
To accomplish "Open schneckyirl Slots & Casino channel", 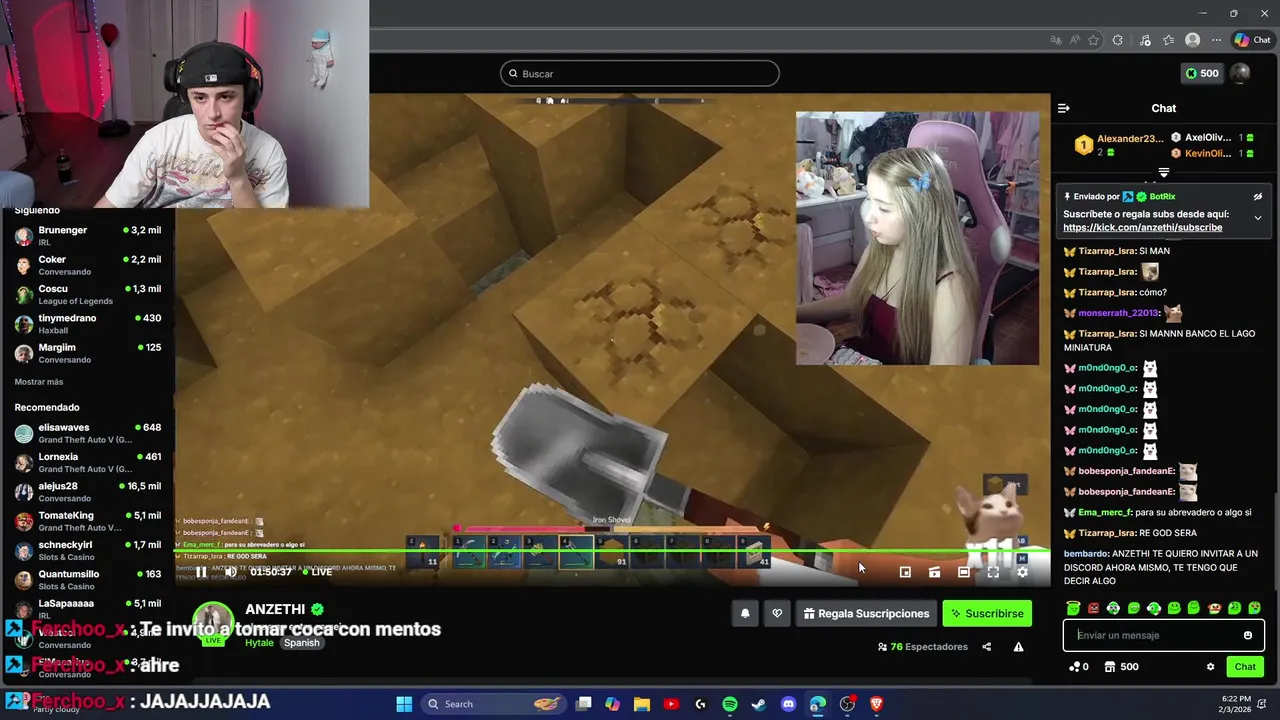I will (88, 550).
